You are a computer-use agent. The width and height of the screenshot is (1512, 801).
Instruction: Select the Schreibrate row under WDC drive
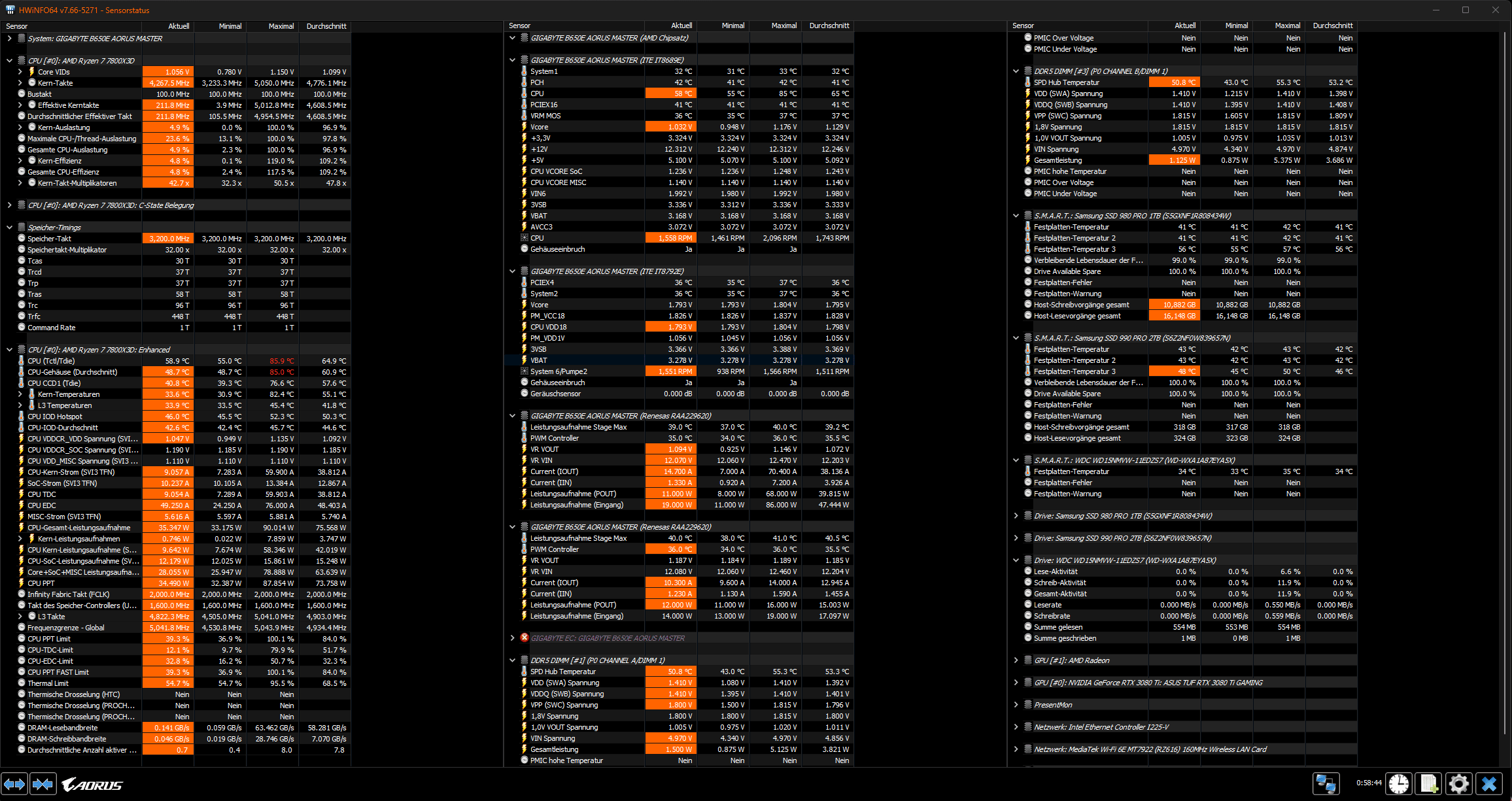pos(1182,616)
